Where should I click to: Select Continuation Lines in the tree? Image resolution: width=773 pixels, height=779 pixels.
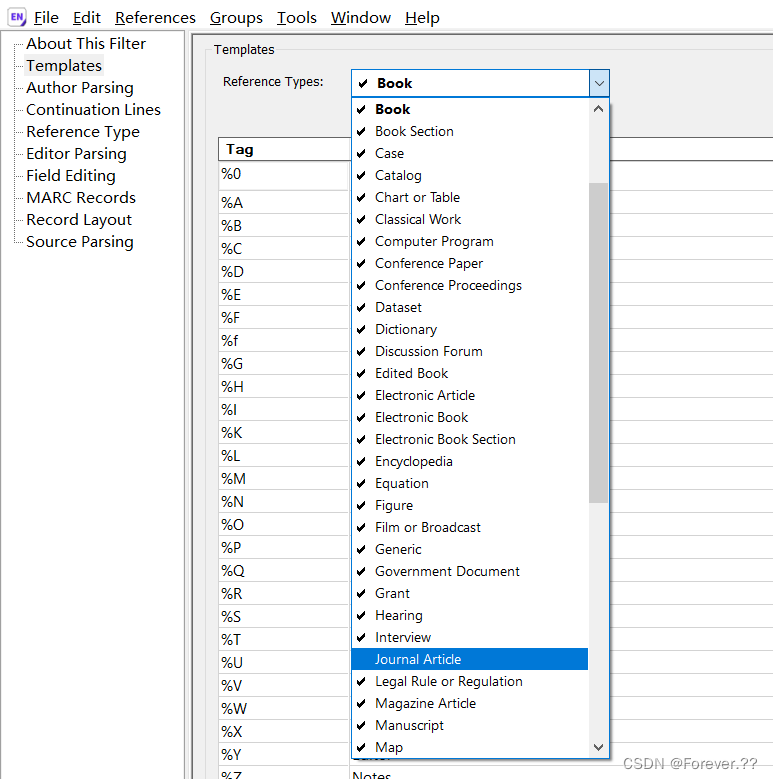point(93,110)
